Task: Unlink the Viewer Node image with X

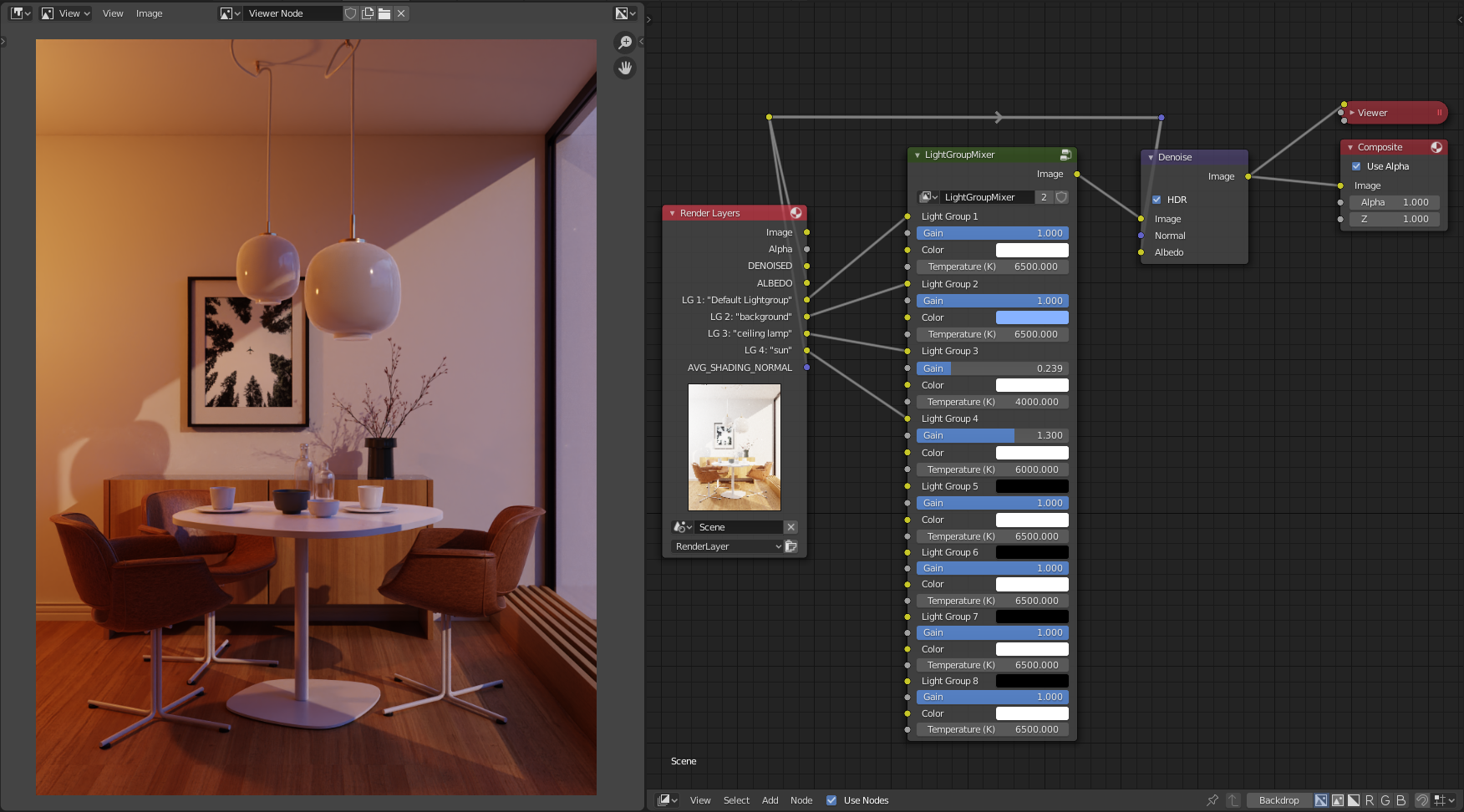Action: coord(401,13)
